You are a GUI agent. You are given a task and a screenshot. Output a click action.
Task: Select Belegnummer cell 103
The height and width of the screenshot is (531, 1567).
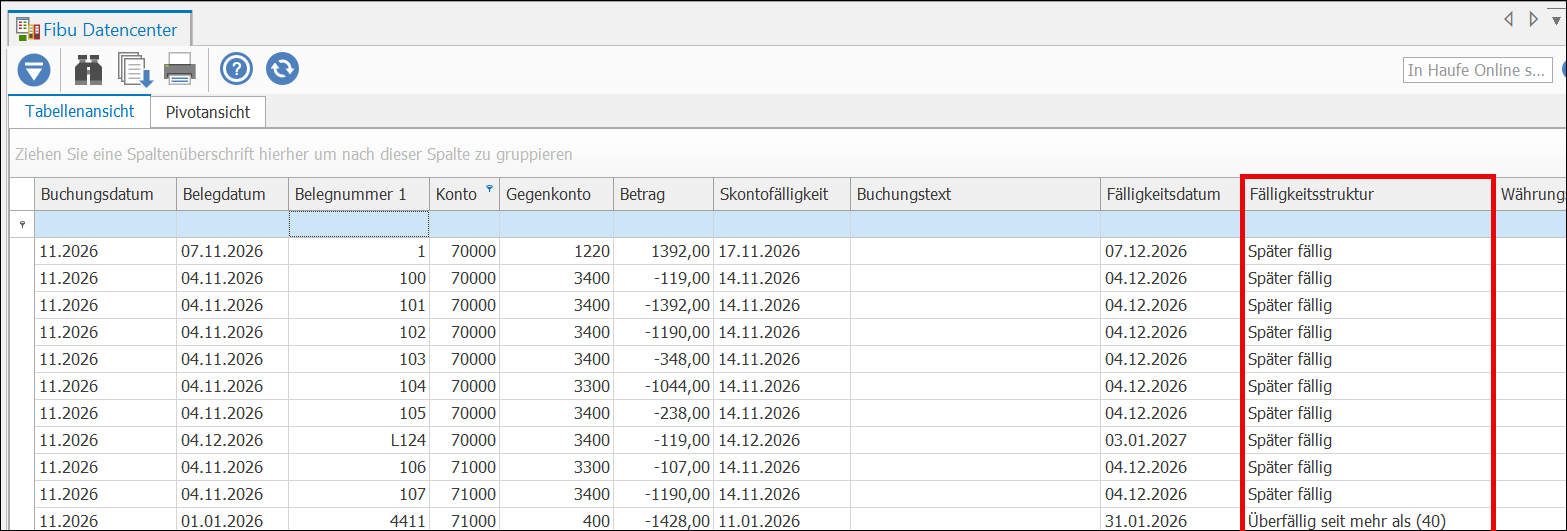[x=359, y=359]
